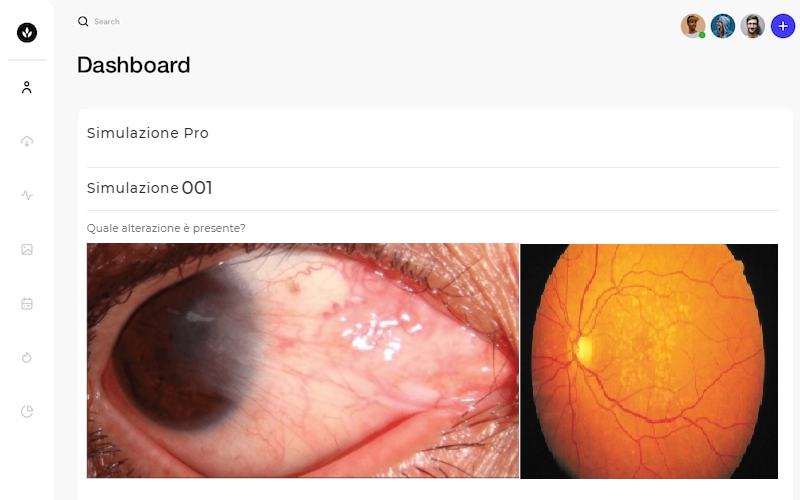Select the blue-haired user avatar
The height and width of the screenshot is (500, 800).
[723, 26]
